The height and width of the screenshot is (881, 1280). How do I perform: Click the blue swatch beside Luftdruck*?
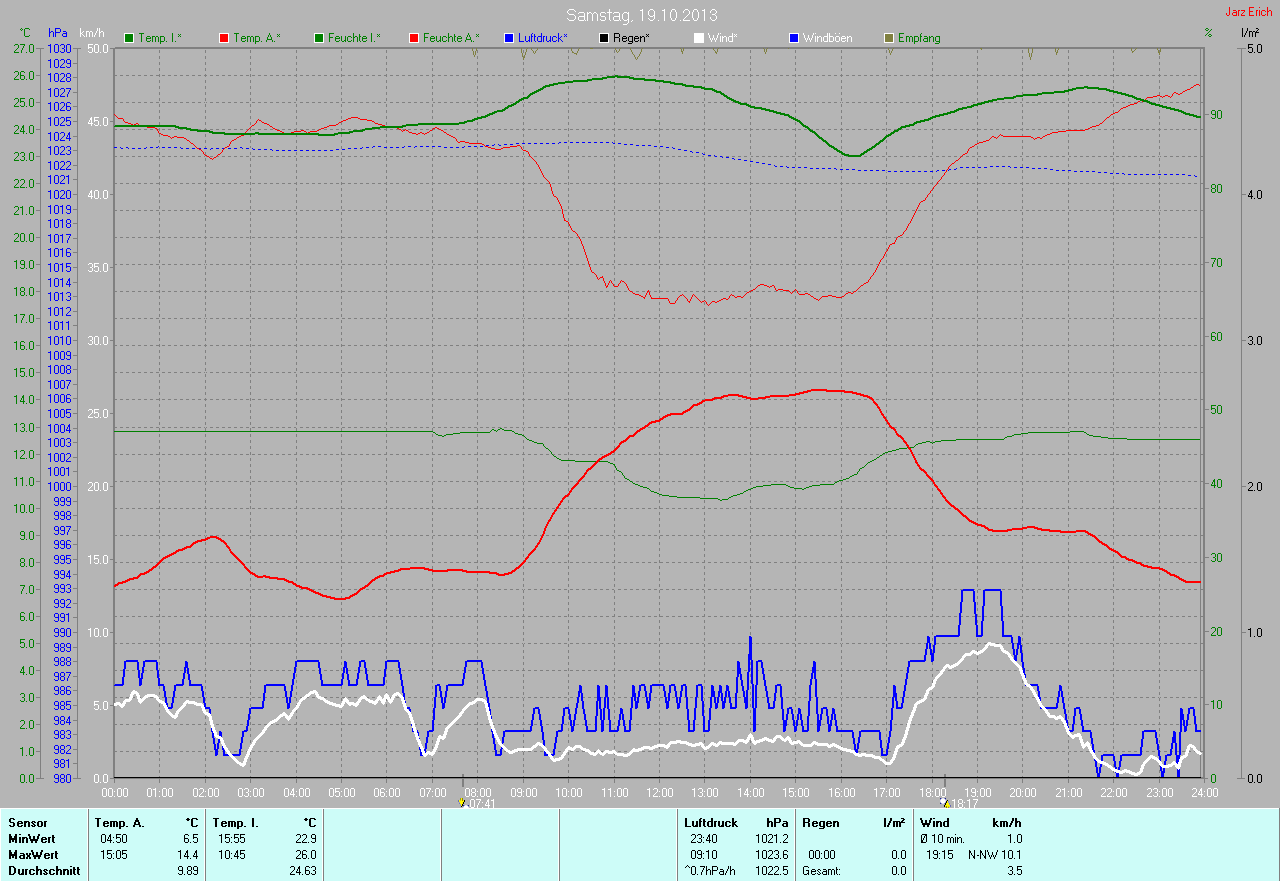[x=510, y=38]
